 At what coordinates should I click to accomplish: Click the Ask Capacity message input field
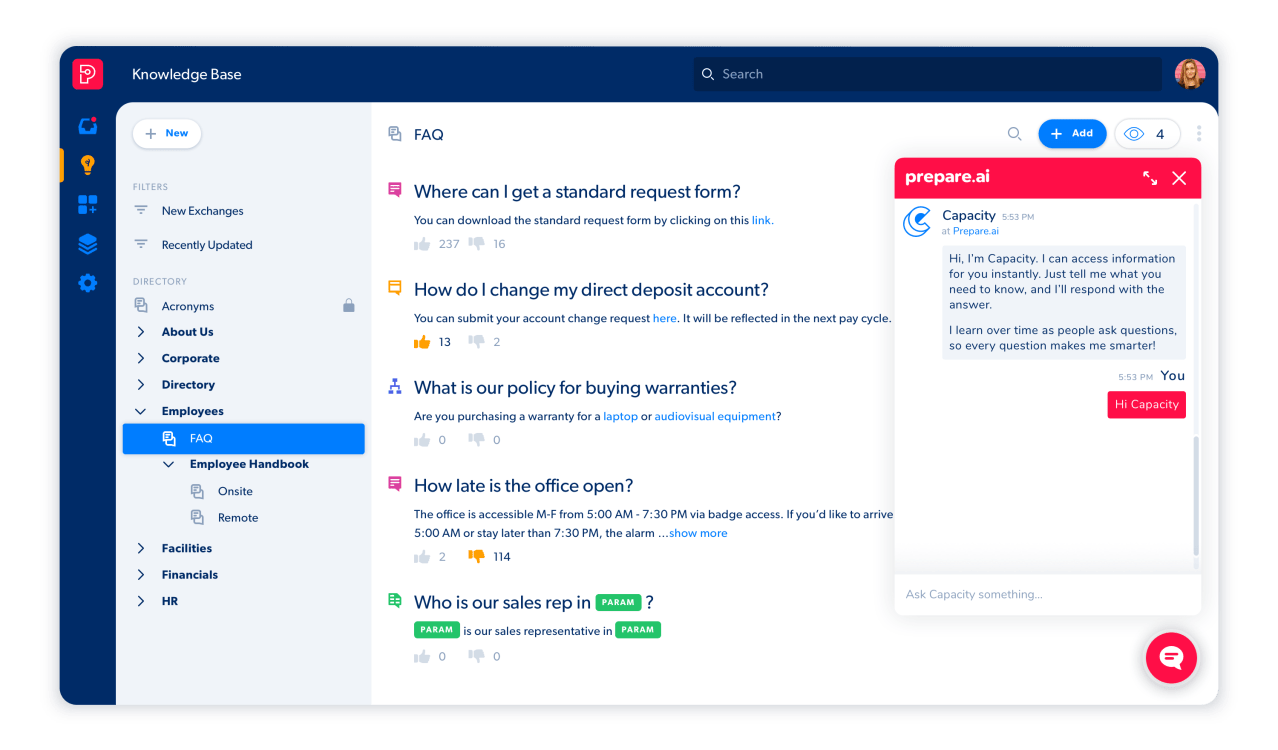(1047, 594)
